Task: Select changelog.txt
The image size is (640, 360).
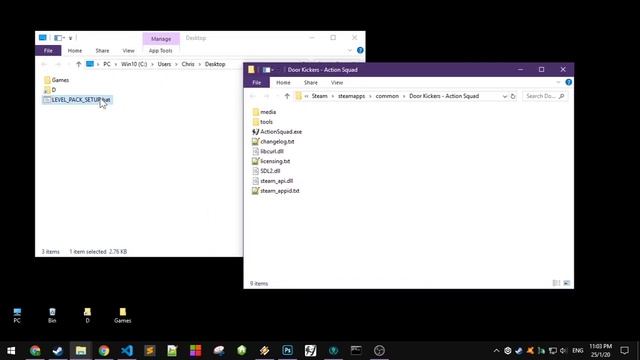Action: [x=273, y=142]
